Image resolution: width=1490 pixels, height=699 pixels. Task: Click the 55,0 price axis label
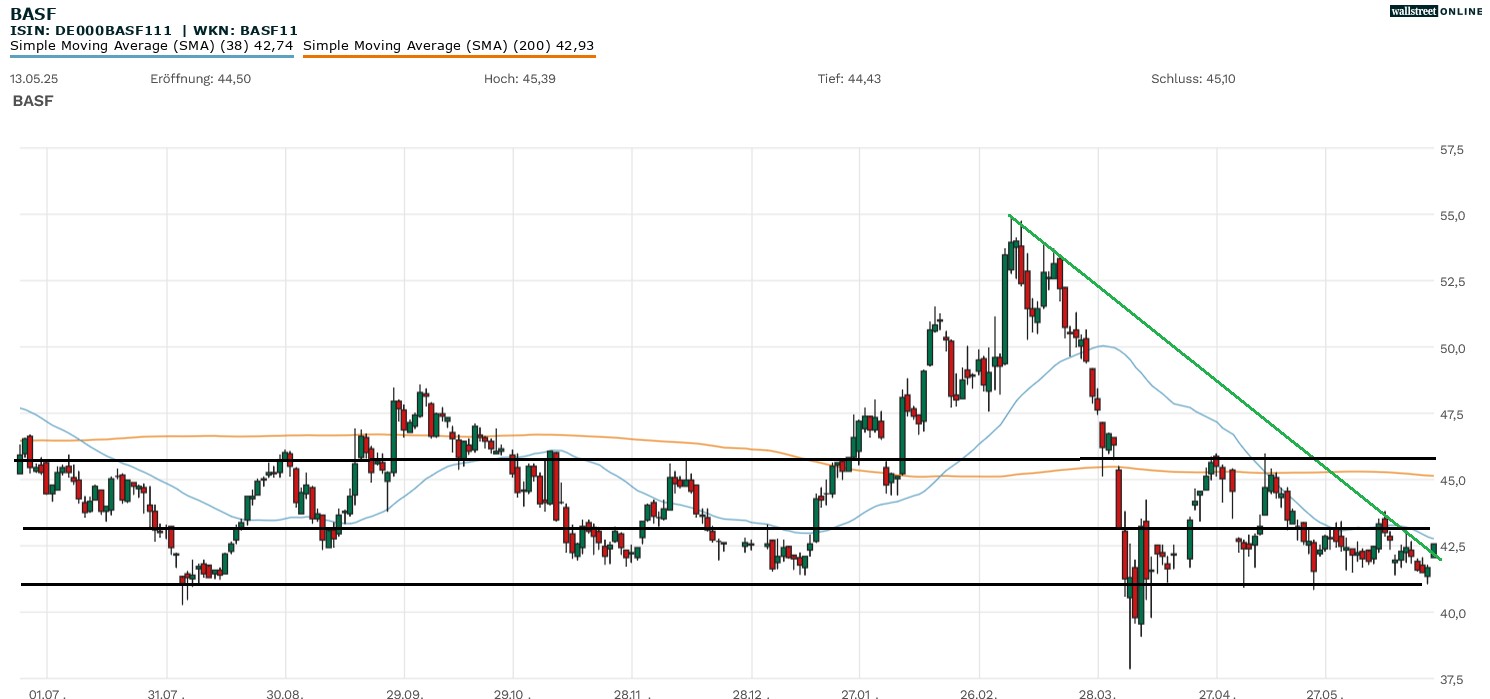[x=1451, y=216]
